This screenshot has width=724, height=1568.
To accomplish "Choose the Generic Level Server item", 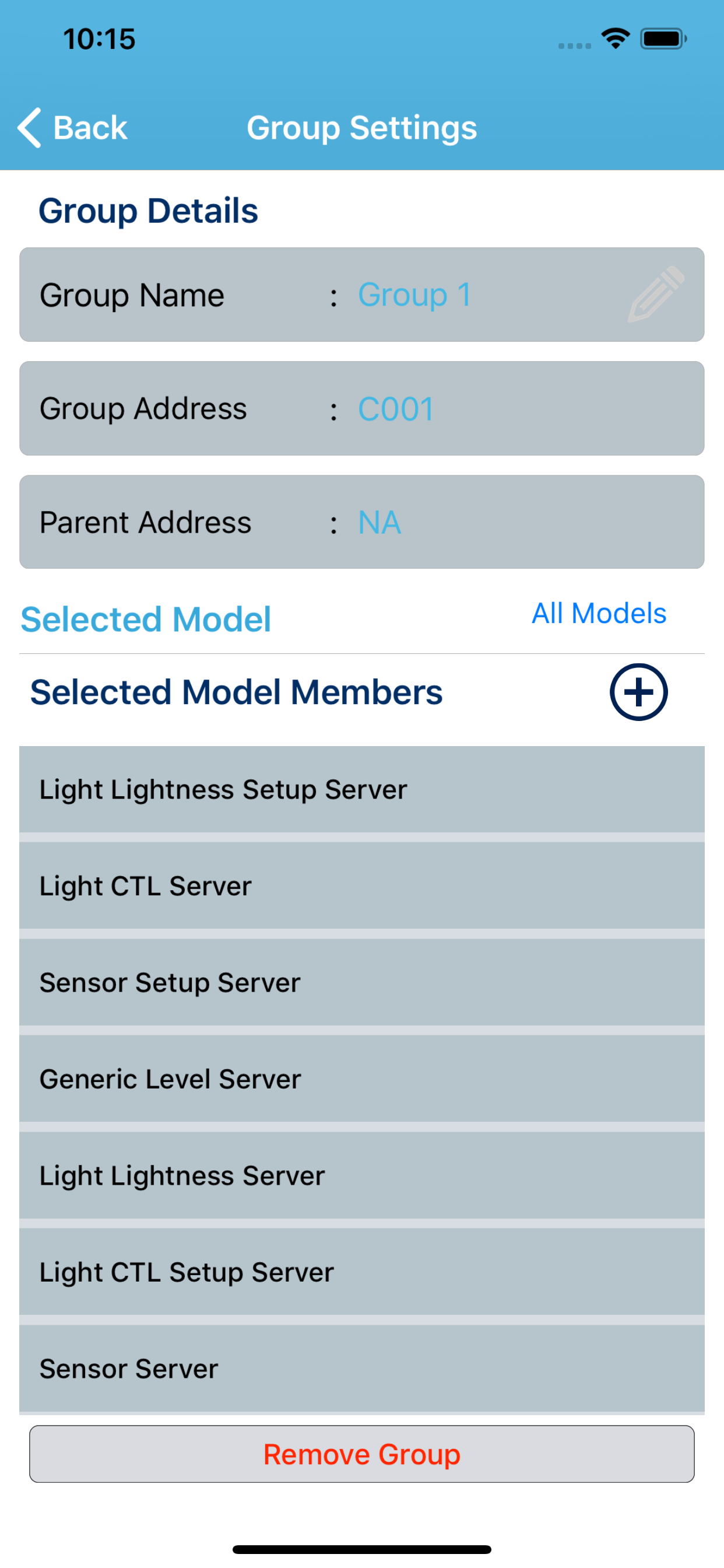I will (361, 1079).
